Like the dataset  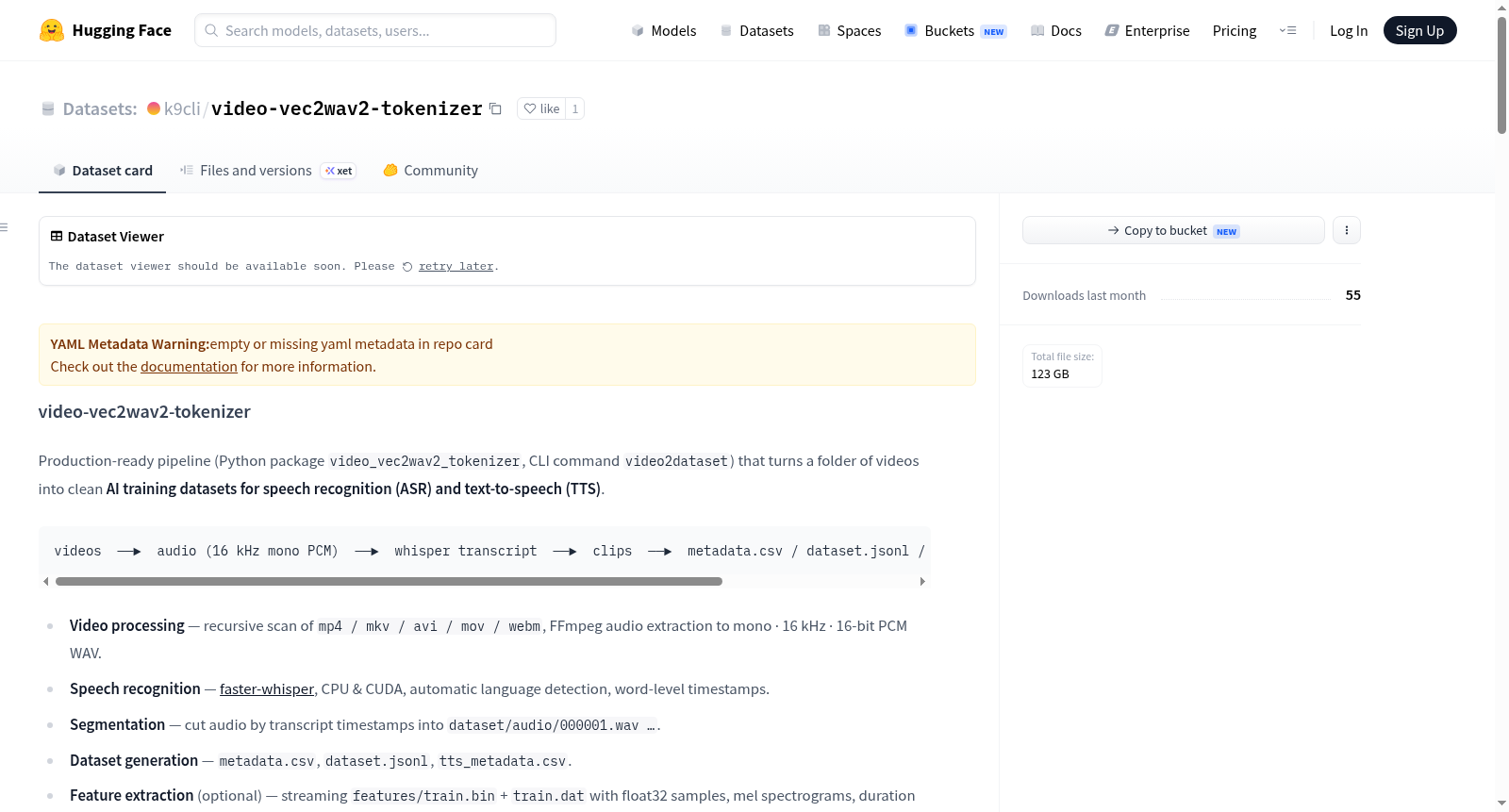point(541,108)
